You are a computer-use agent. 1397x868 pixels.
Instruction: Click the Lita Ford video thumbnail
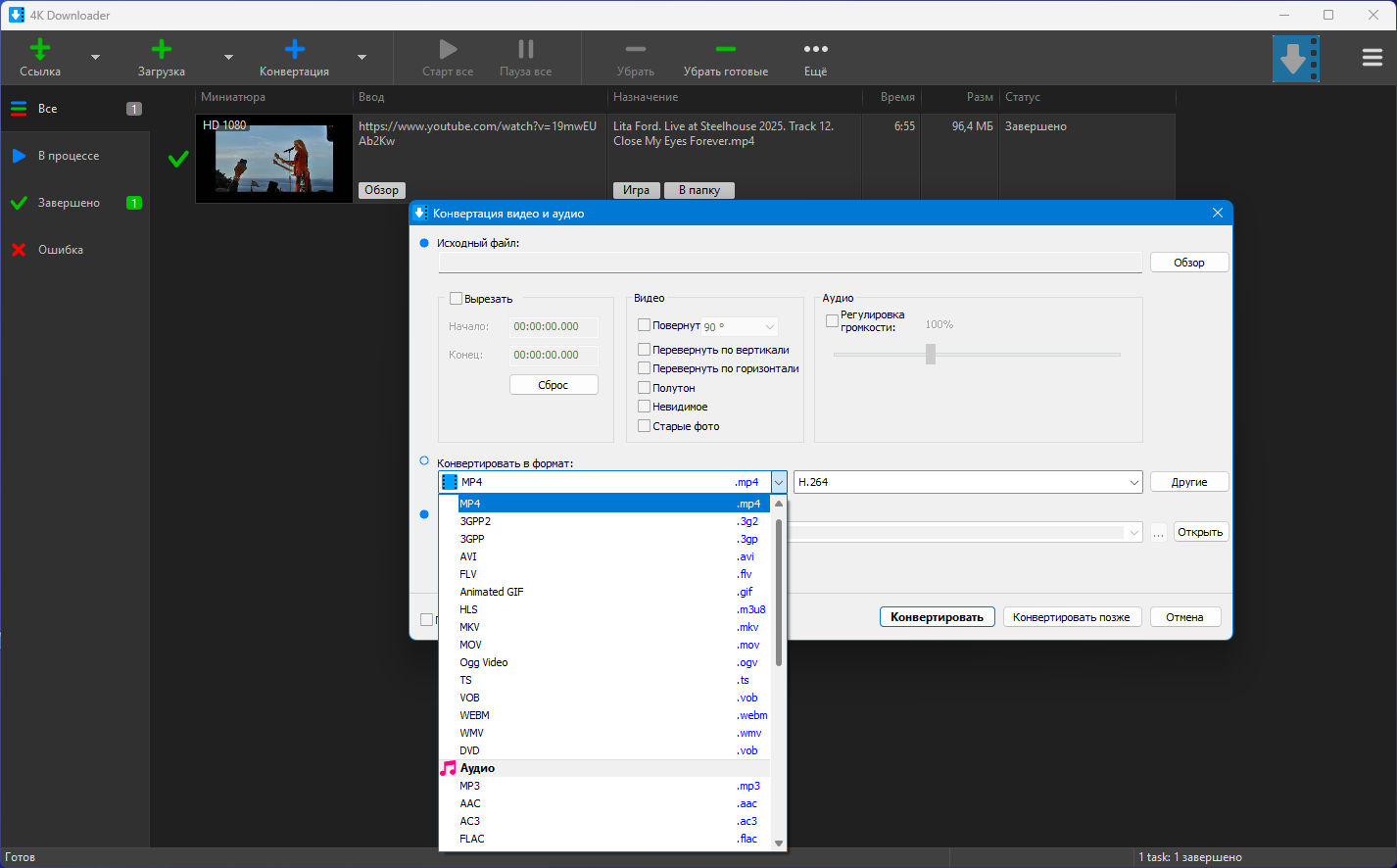(274, 159)
